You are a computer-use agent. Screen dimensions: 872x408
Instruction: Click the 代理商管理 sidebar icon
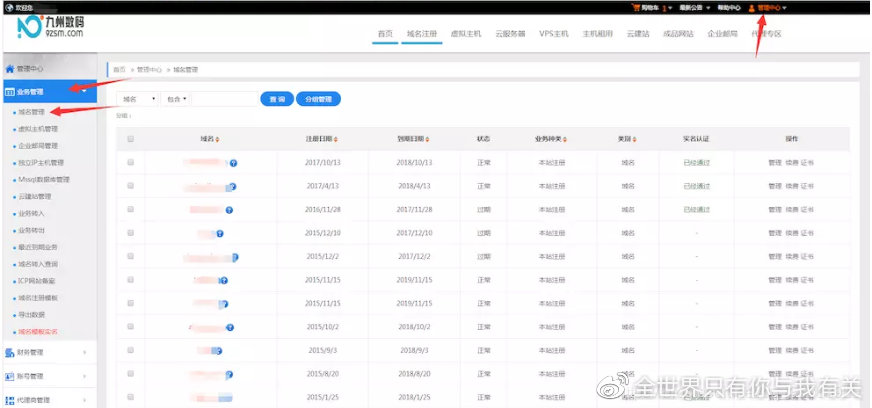(x=10, y=400)
